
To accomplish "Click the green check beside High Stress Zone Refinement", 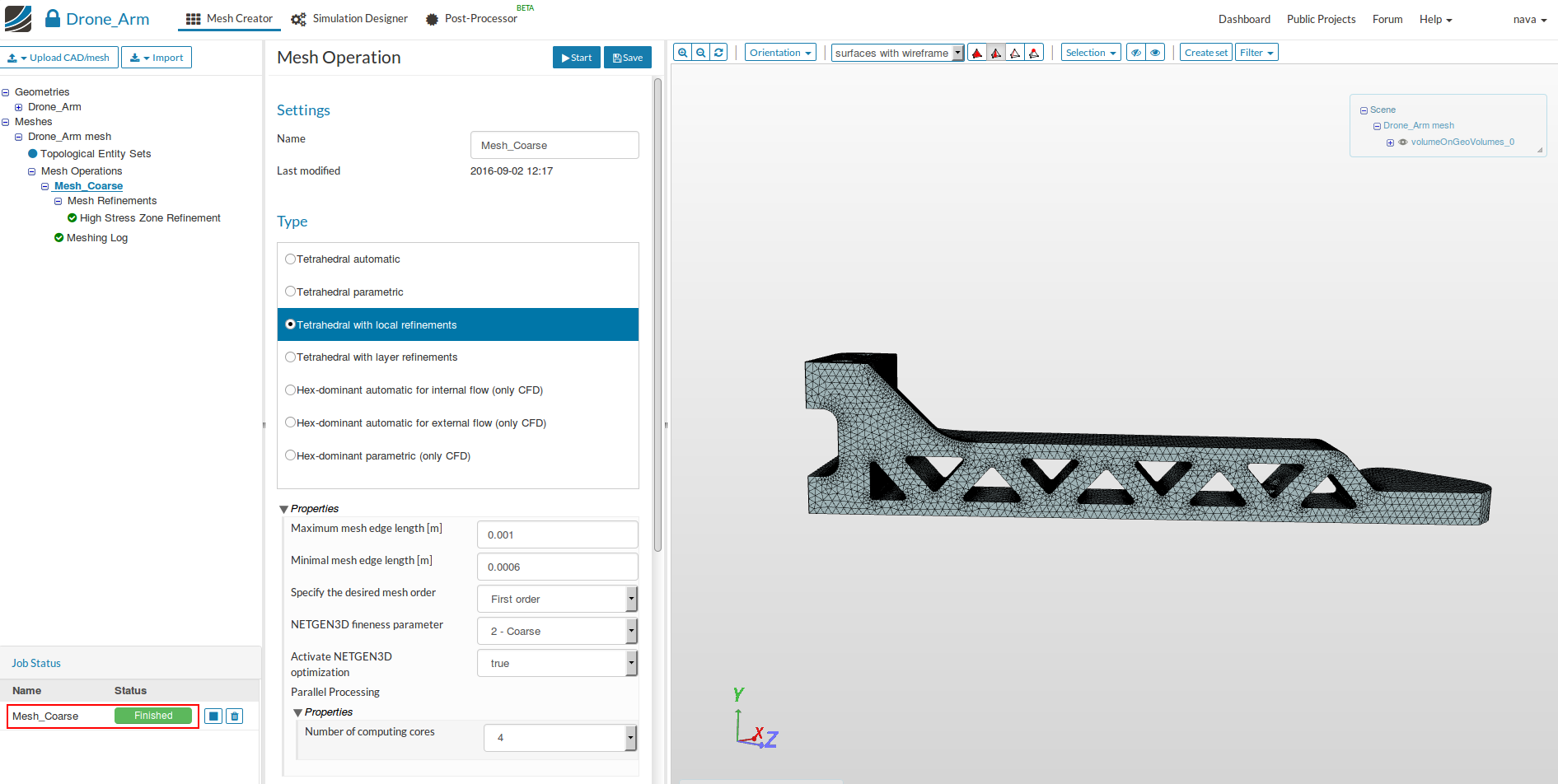I will click(73, 218).
